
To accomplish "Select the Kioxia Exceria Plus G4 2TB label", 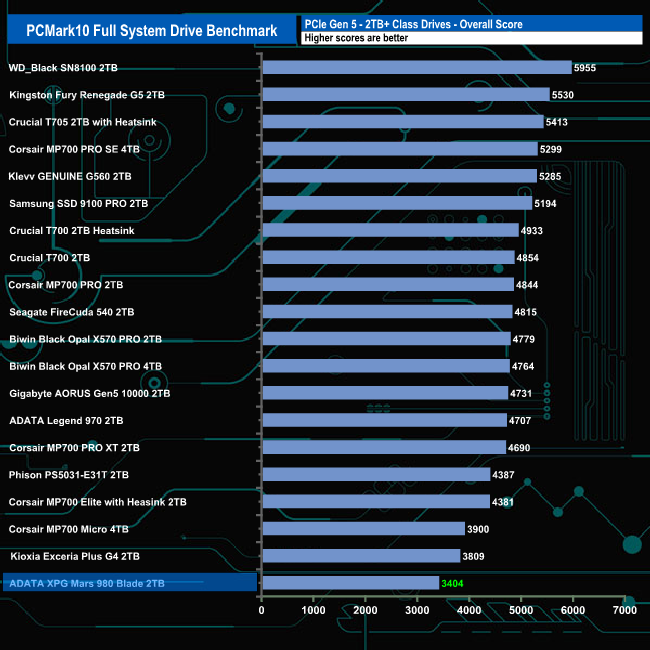I will tap(75, 556).
